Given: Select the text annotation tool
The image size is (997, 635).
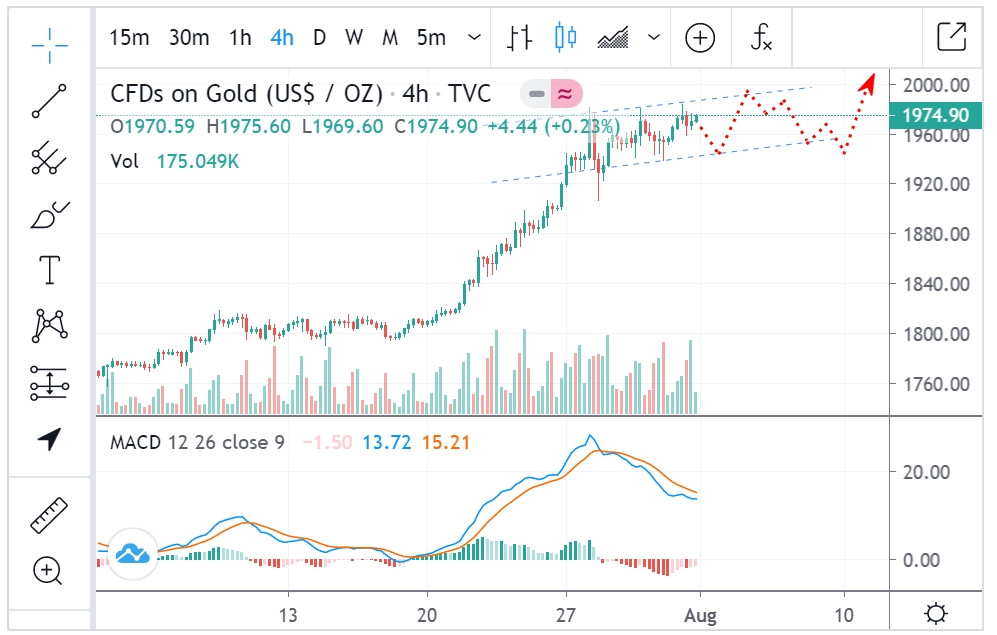Looking at the screenshot, I should 49,269.
